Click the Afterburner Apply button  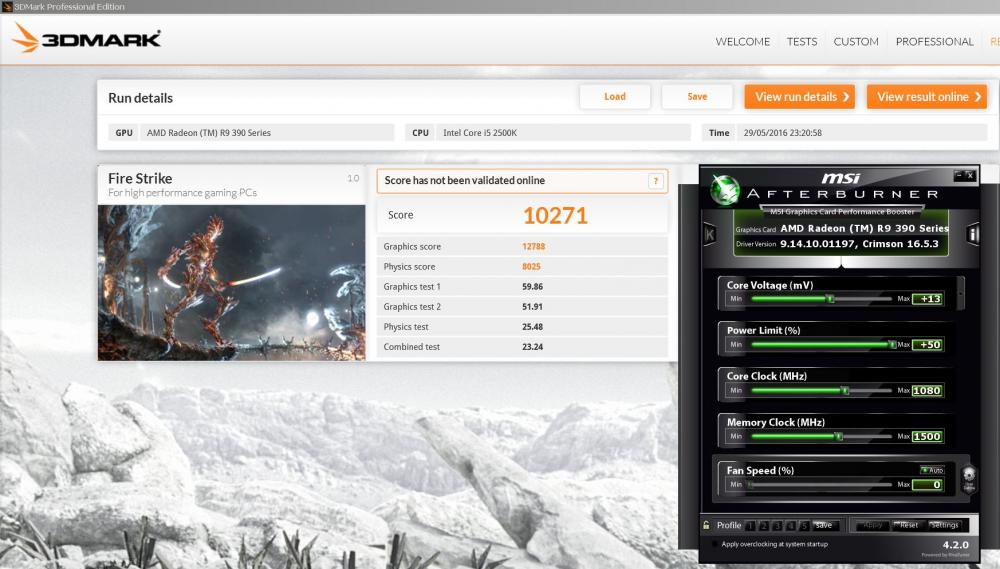[871, 526]
